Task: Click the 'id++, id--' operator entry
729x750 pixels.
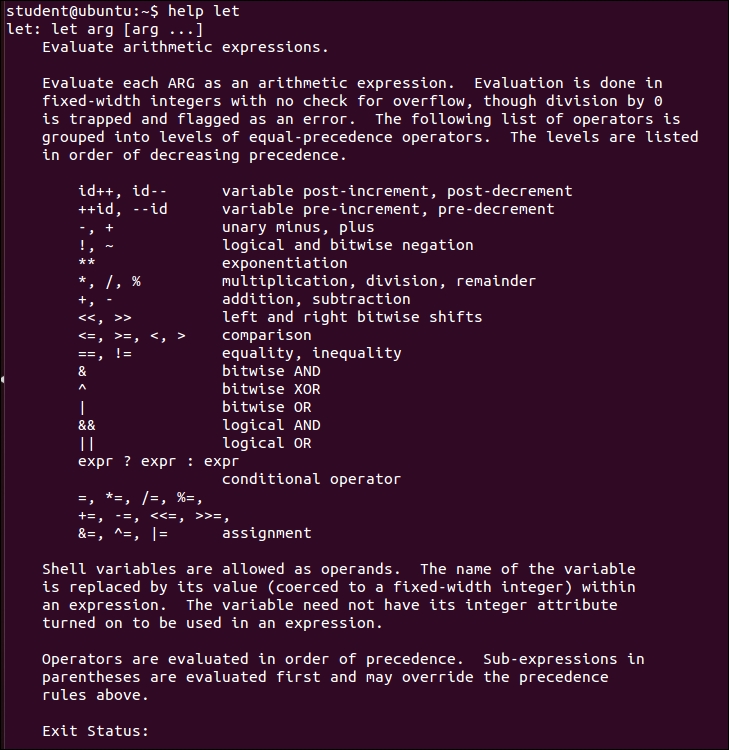Action: (x=123, y=191)
